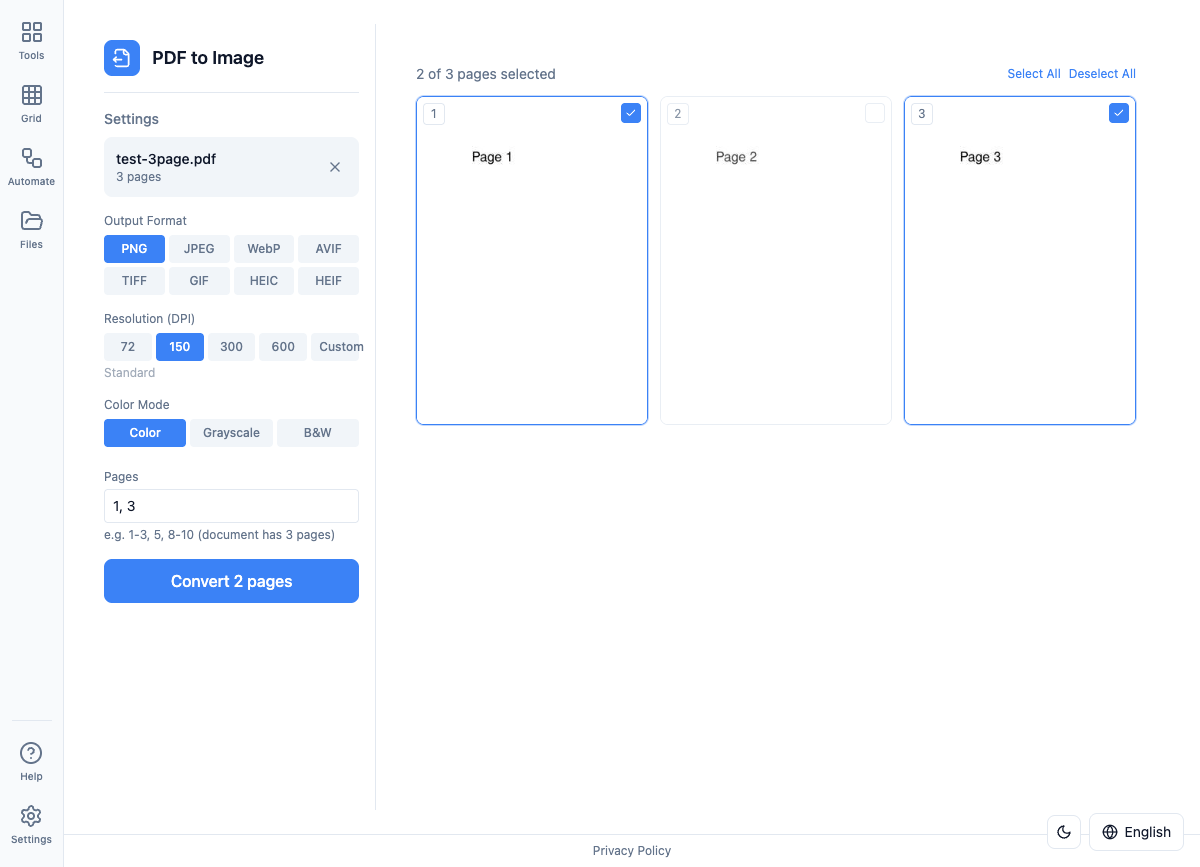Click the Deselect All link
Image resolution: width=1200 pixels, height=867 pixels.
[x=1102, y=74]
